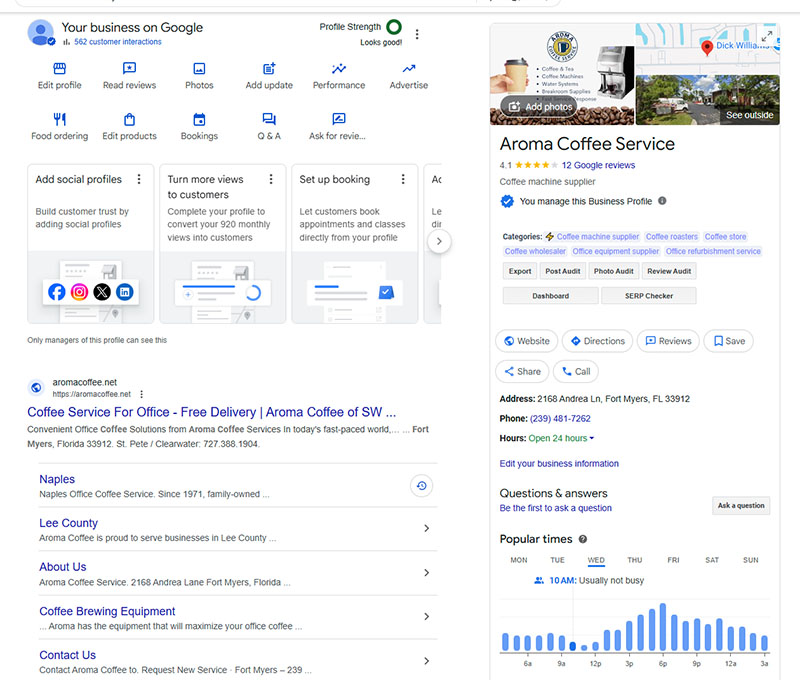Click Profile Strength green ring

pyautogui.click(x=394, y=27)
